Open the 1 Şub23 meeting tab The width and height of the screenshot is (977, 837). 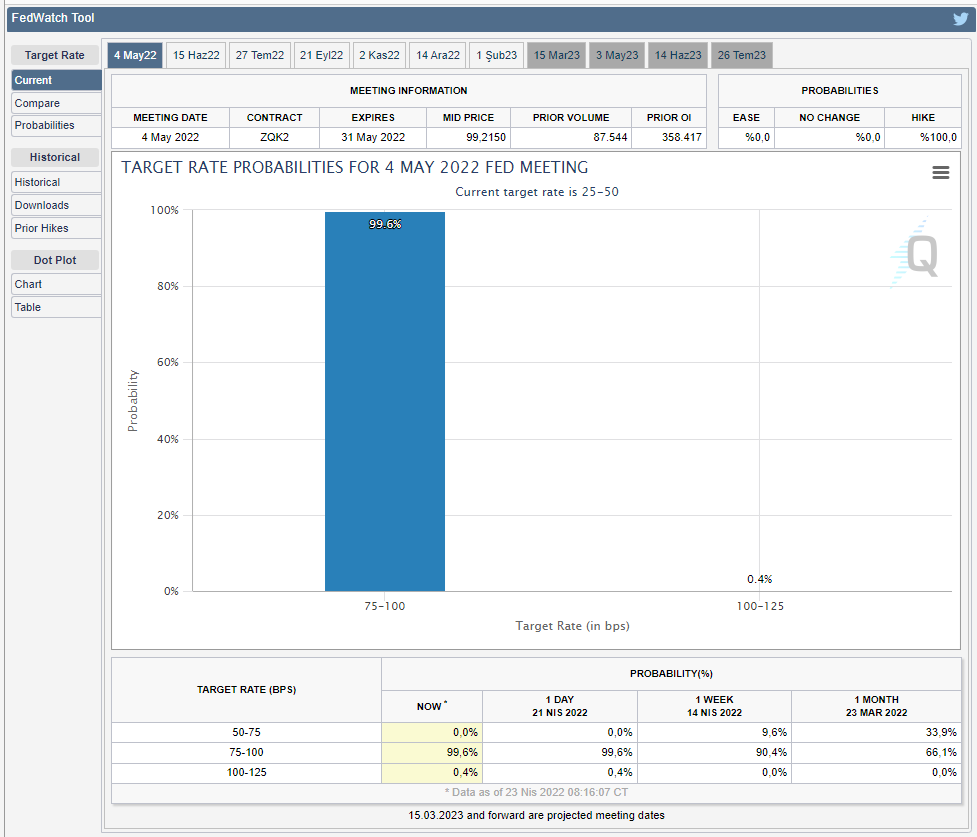coord(496,56)
